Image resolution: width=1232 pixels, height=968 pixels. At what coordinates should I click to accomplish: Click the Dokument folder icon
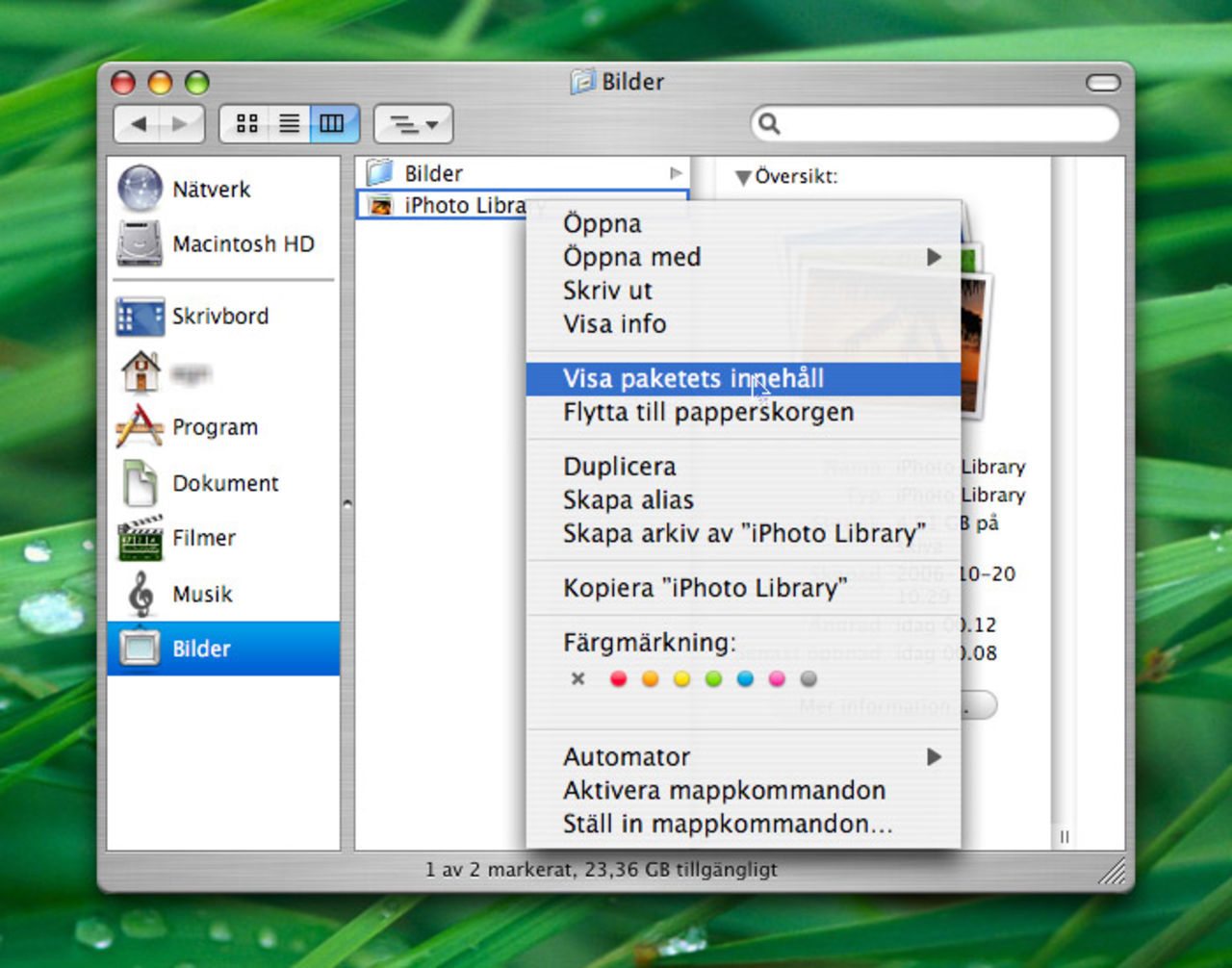(x=141, y=483)
